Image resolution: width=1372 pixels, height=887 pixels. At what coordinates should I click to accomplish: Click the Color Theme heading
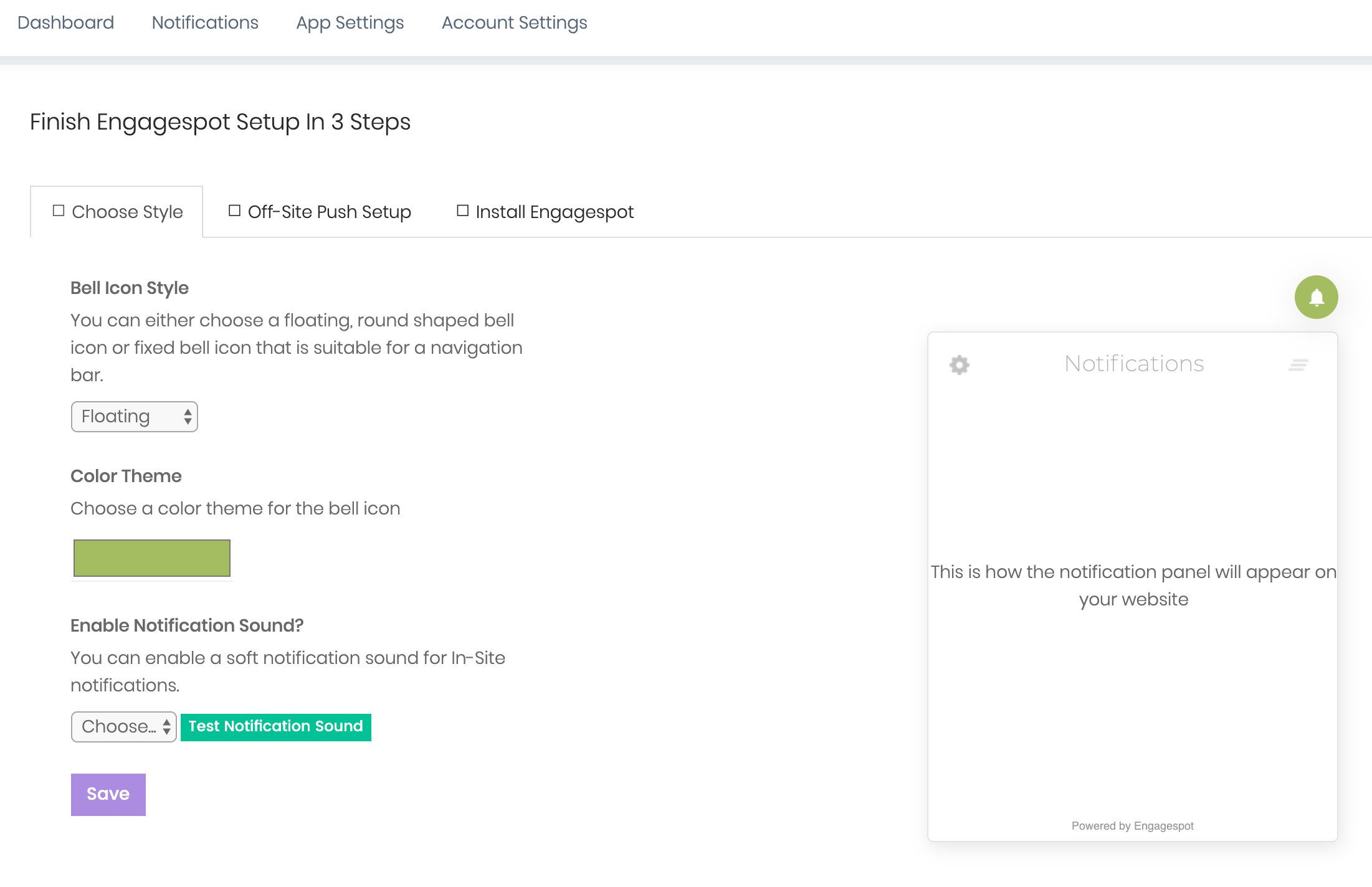126,476
